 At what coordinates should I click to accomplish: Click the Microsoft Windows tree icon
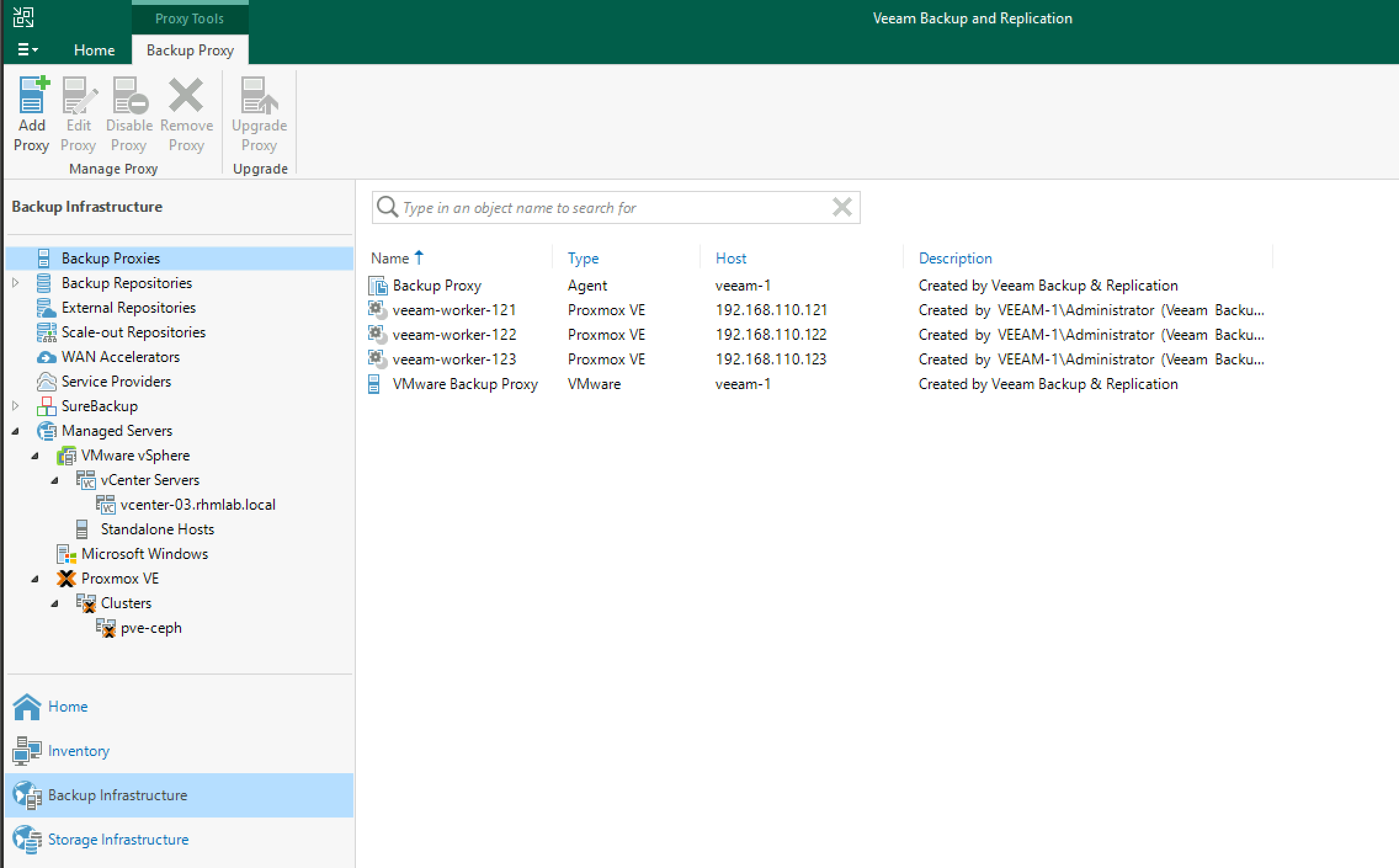pos(67,554)
